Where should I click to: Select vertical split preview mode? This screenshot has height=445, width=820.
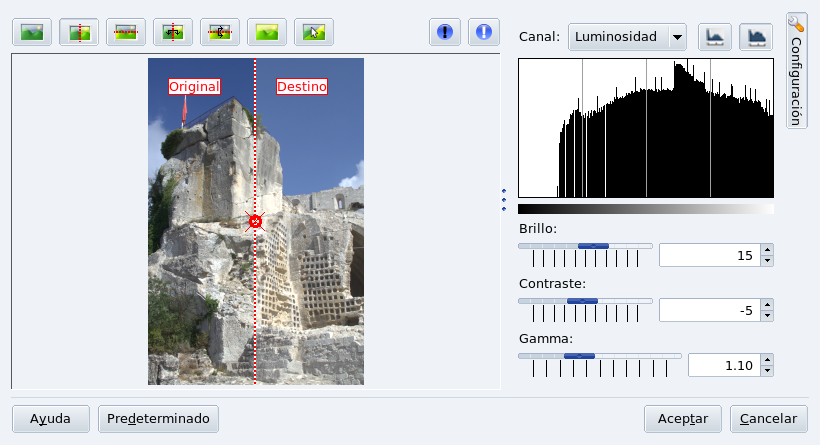[79, 32]
